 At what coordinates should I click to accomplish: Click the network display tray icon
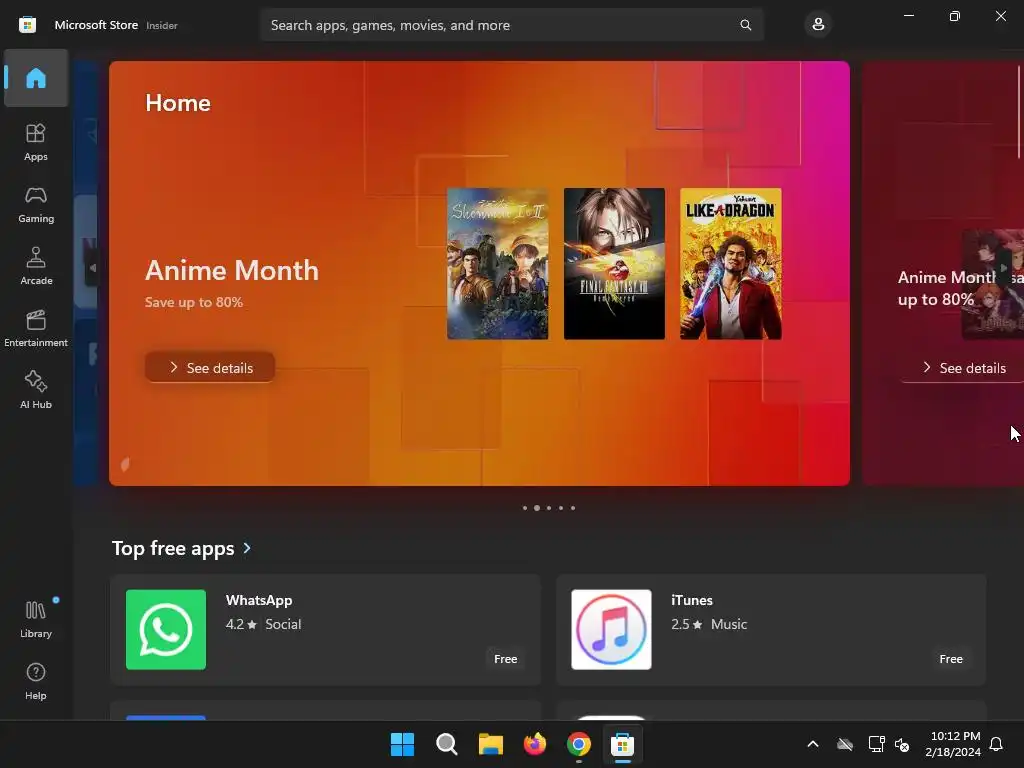(876, 744)
